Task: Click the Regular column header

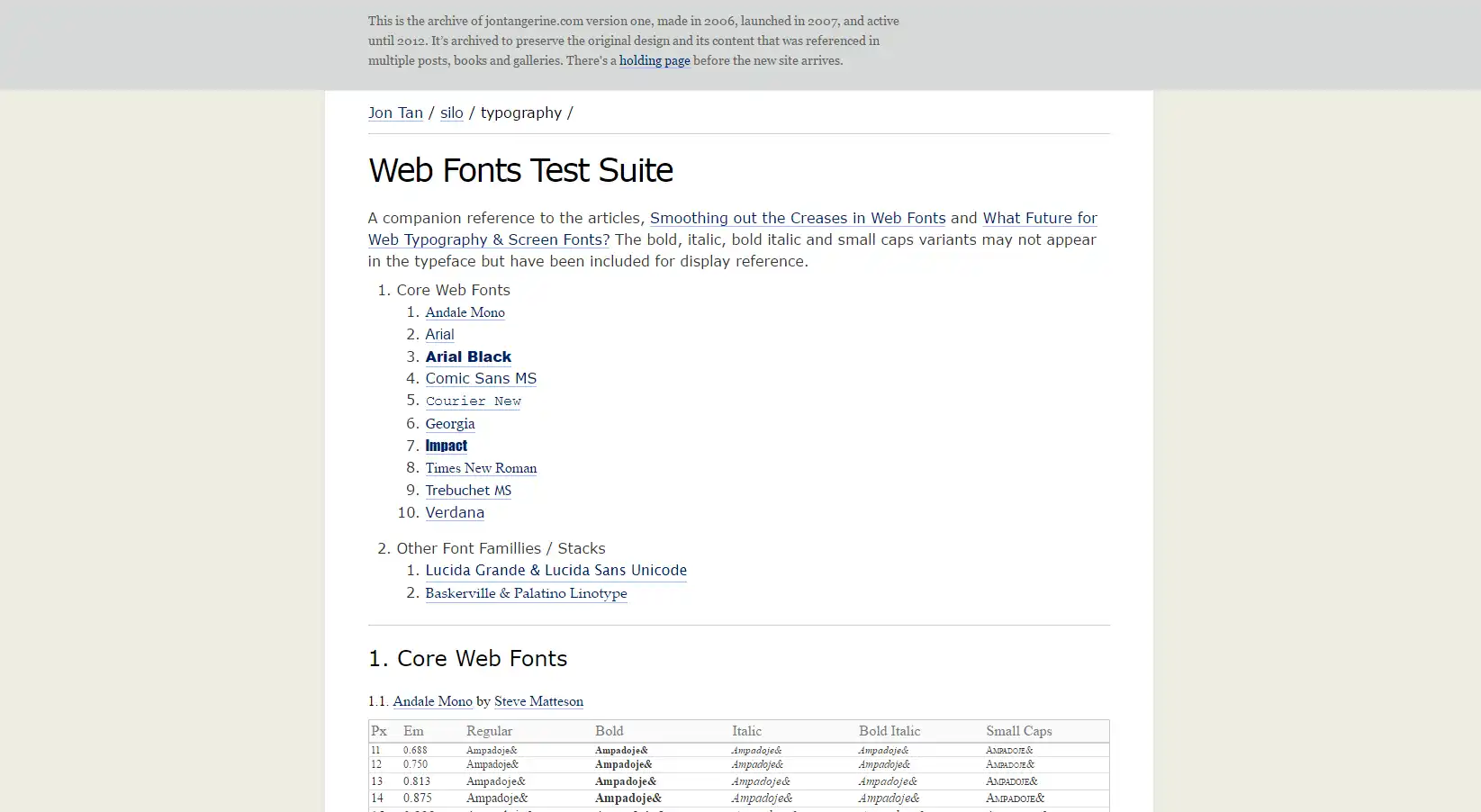Action: pos(489,731)
